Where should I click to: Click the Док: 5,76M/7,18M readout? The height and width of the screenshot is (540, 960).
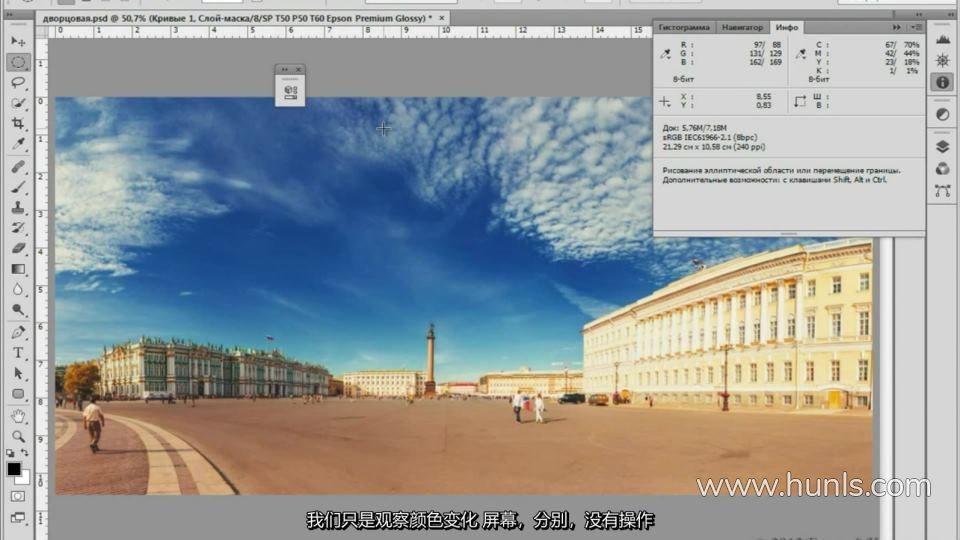point(694,128)
